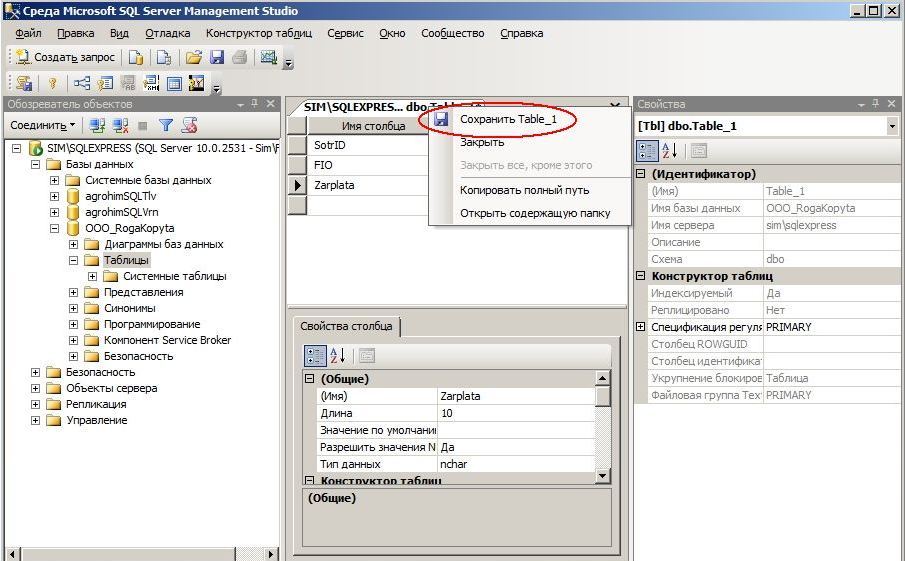Click the pin icon of Обозреватель объектов panel

(x=255, y=104)
